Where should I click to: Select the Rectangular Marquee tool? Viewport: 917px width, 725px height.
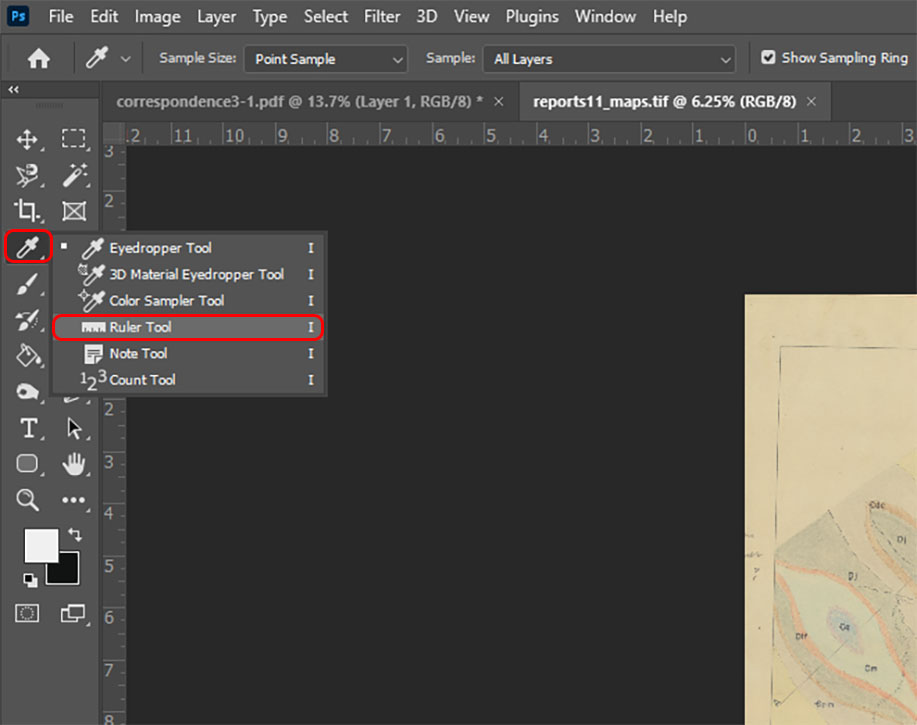tap(74, 140)
